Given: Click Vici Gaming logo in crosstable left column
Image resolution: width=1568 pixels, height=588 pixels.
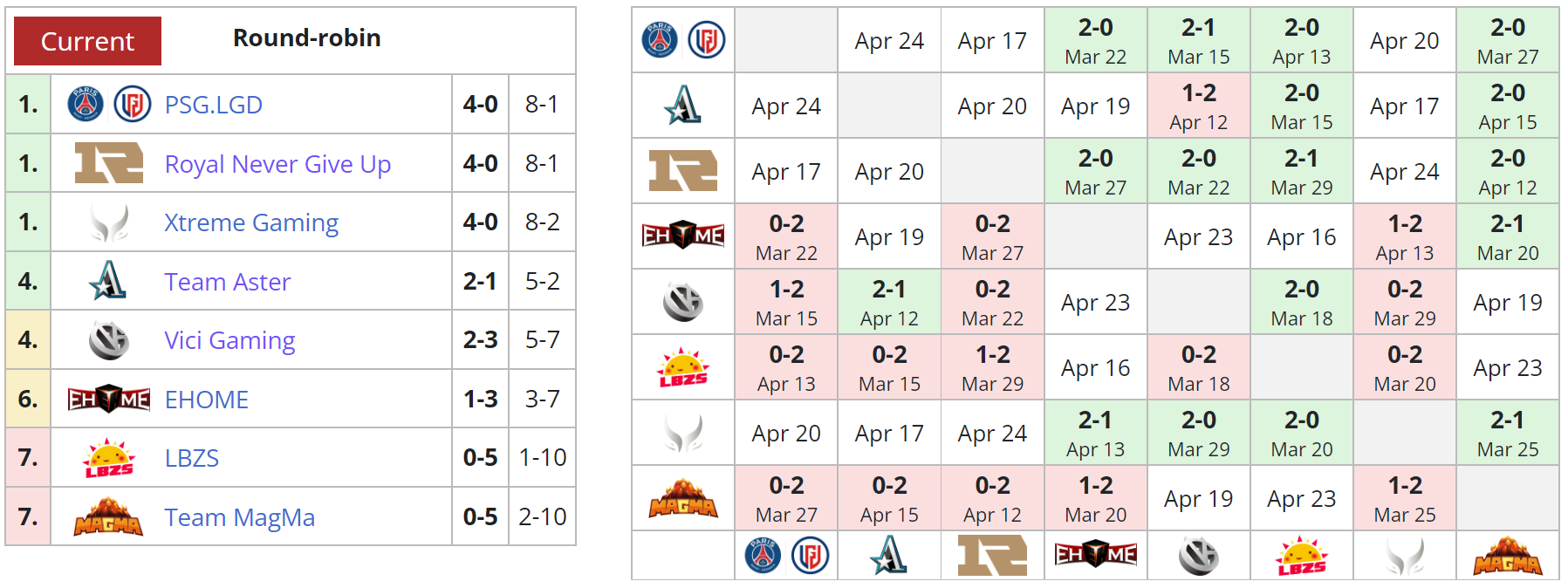Looking at the screenshot, I should coord(683,302).
